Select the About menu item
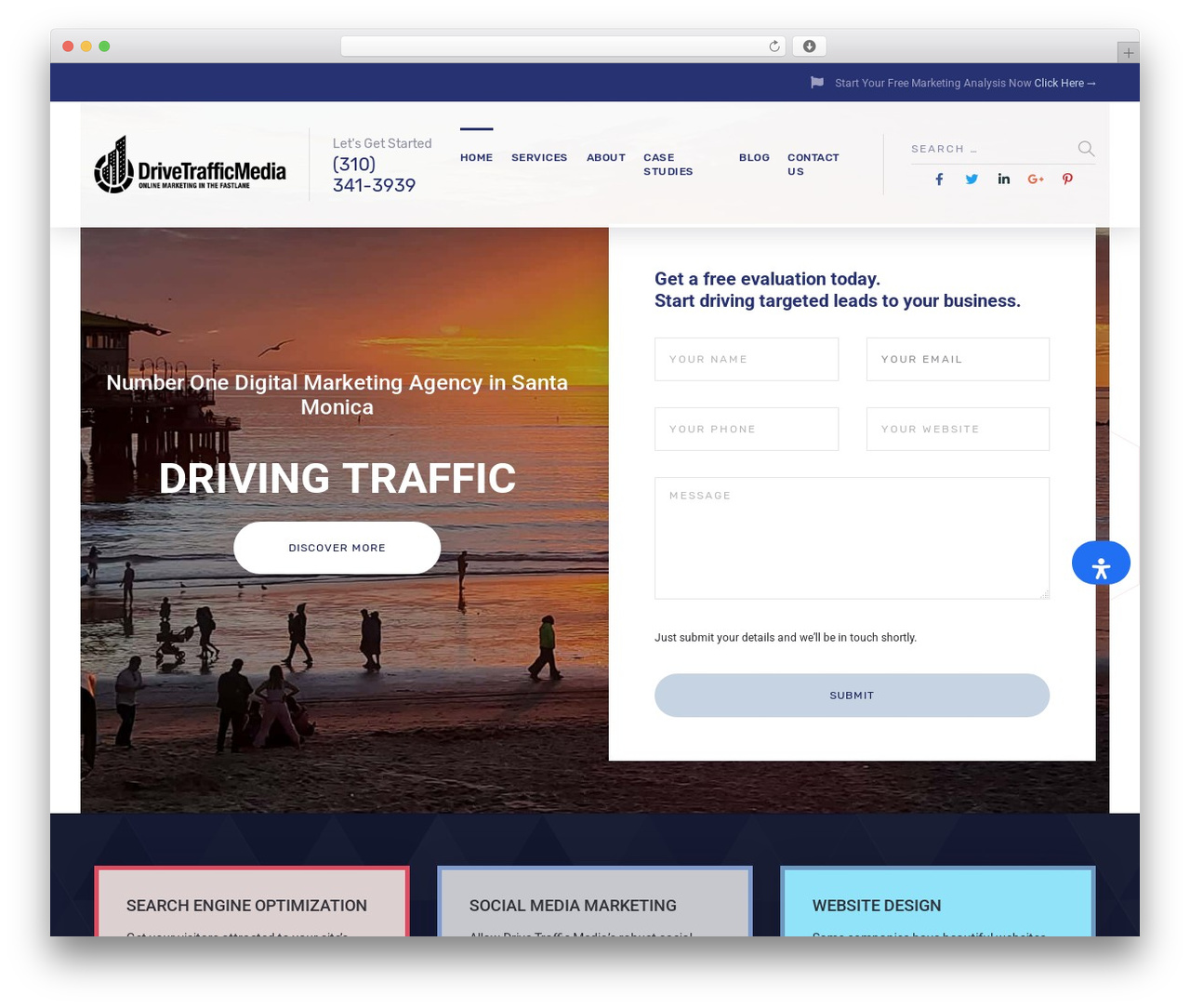 606,158
